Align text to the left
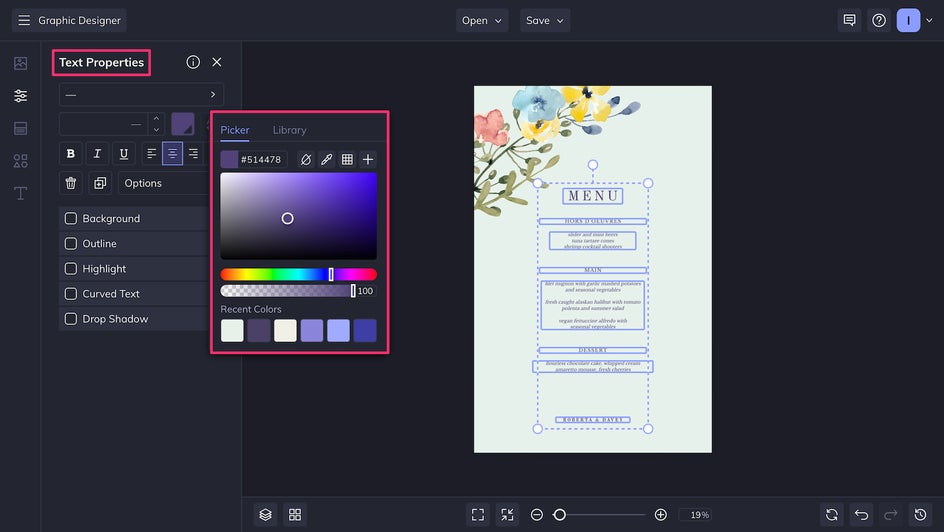Viewport: 944px width, 532px height. (152, 153)
